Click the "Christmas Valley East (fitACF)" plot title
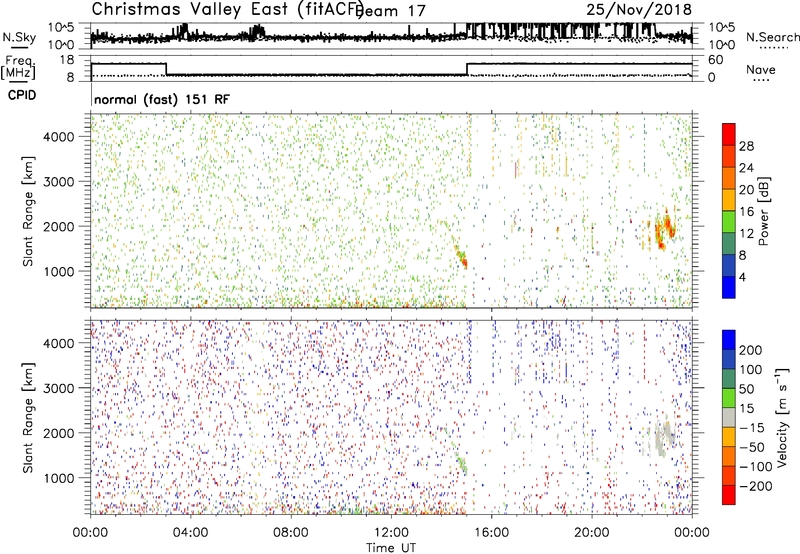 (x=228, y=9)
